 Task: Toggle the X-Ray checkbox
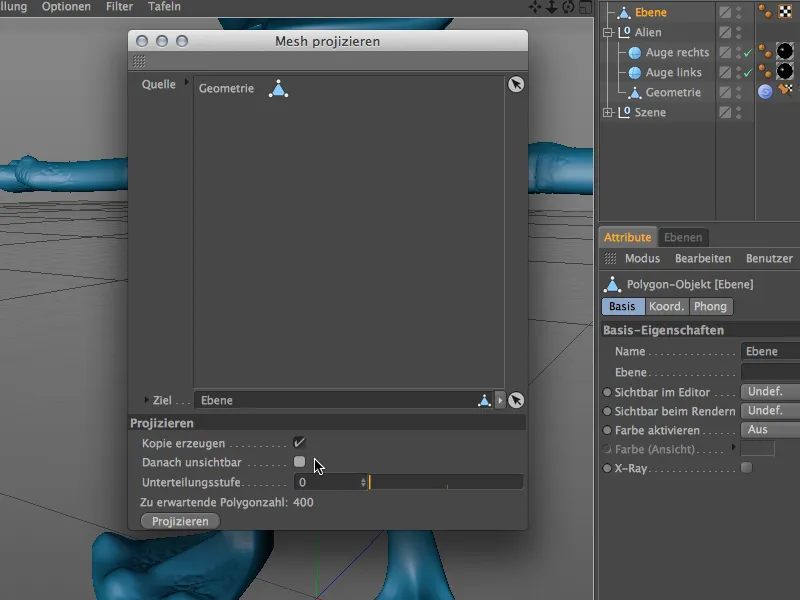pyautogui.click(x=746, y=467)
